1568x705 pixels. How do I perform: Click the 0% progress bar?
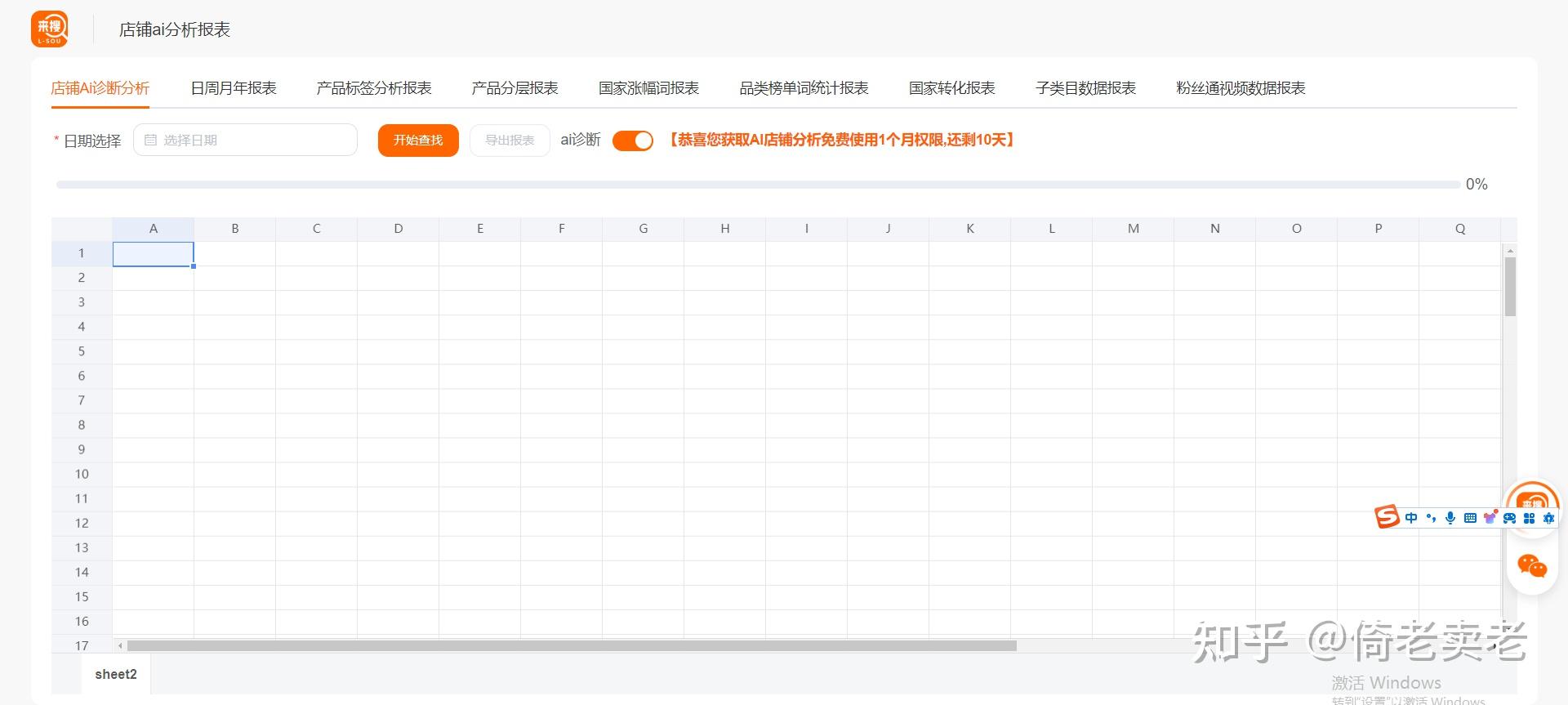point(758,185)
